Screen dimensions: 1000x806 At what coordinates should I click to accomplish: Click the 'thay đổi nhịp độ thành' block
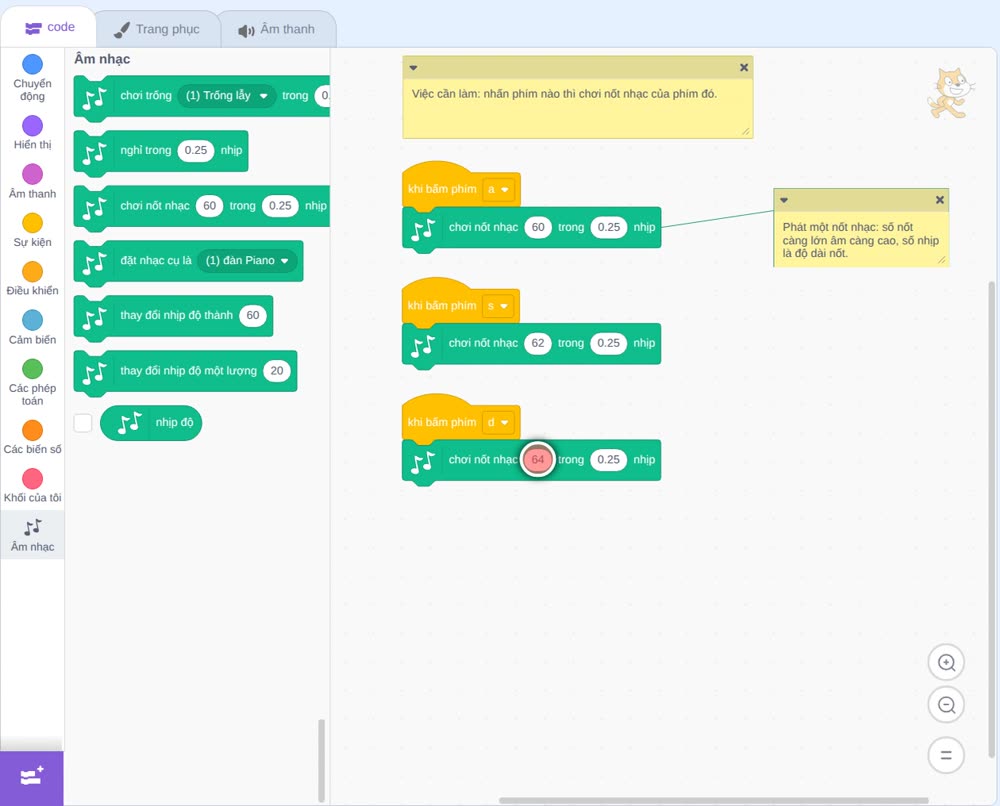(173, 316)
